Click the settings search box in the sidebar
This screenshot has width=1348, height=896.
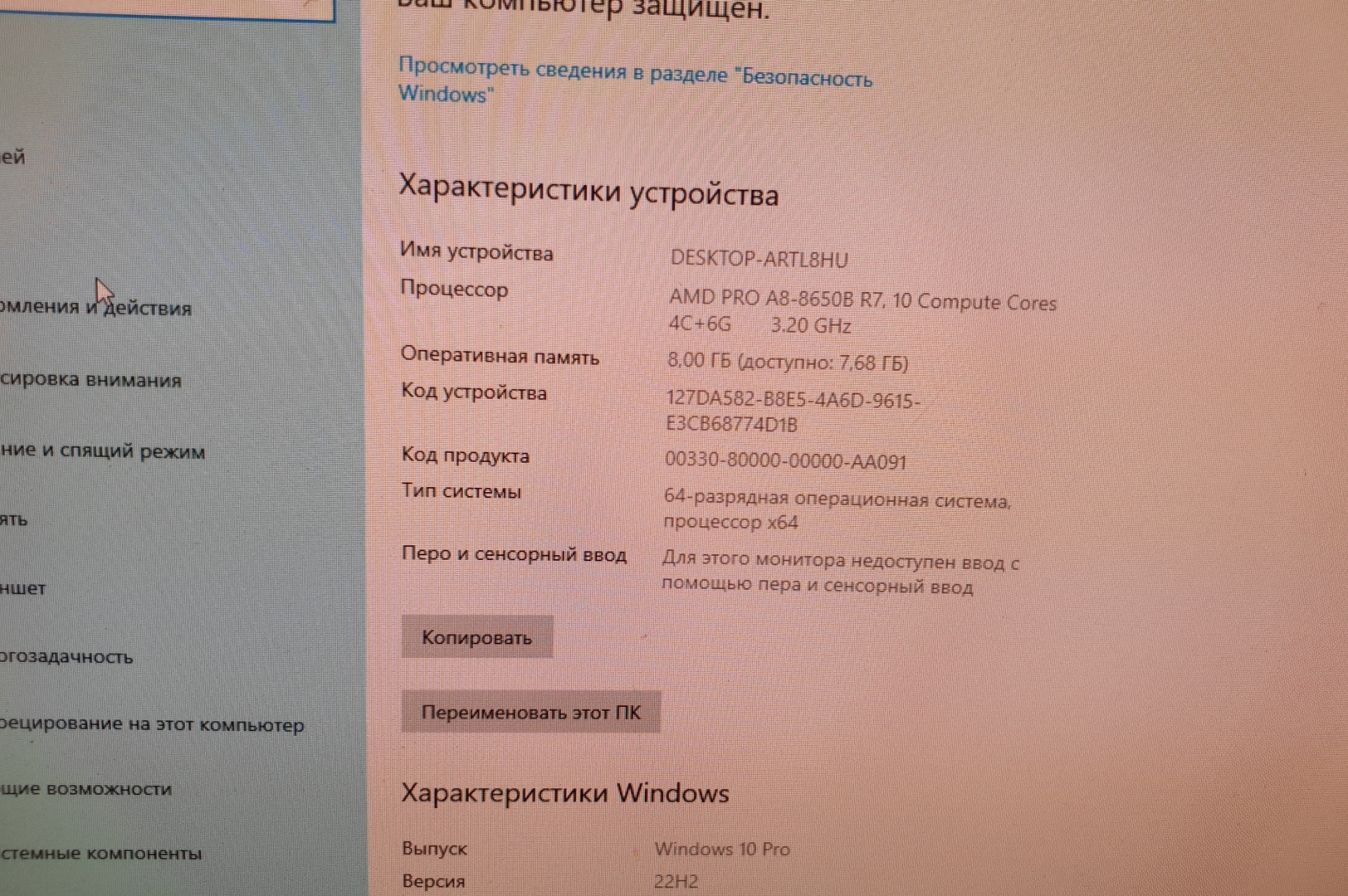pos(166,8)
